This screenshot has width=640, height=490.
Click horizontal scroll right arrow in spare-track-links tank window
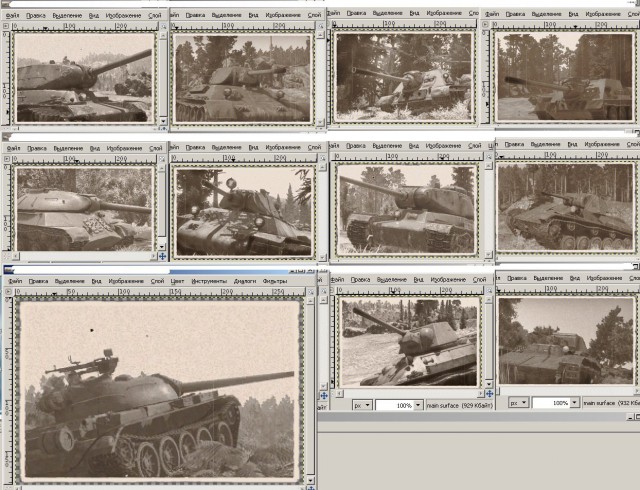153,256
